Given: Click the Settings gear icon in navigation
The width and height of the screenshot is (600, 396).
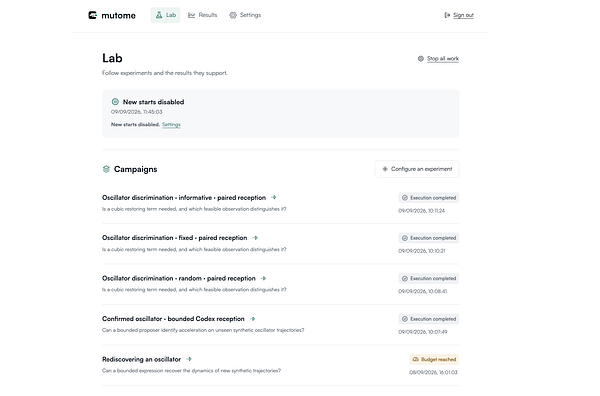Looking at the screenshot, I should pyautogui.click(x=233, y=15).
